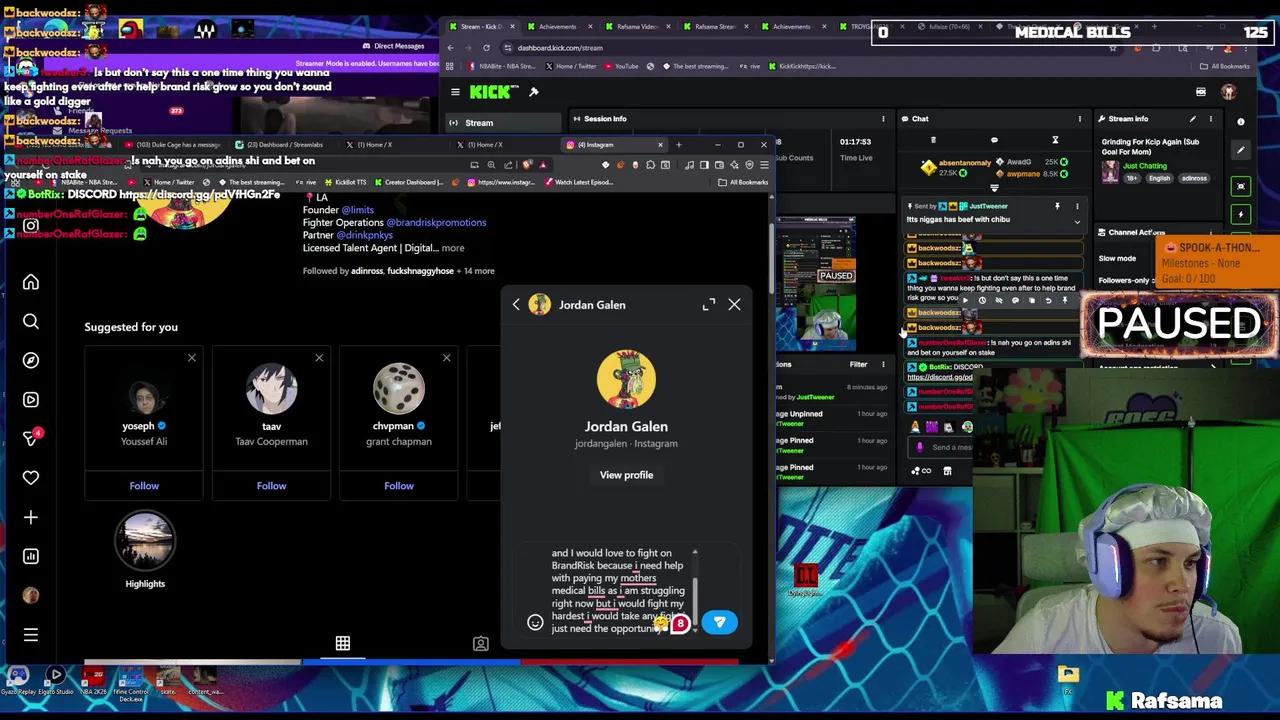Screen dimensions: 1280x720
Task: Click the Kick chat trash icon
Action: coord(933,140)
